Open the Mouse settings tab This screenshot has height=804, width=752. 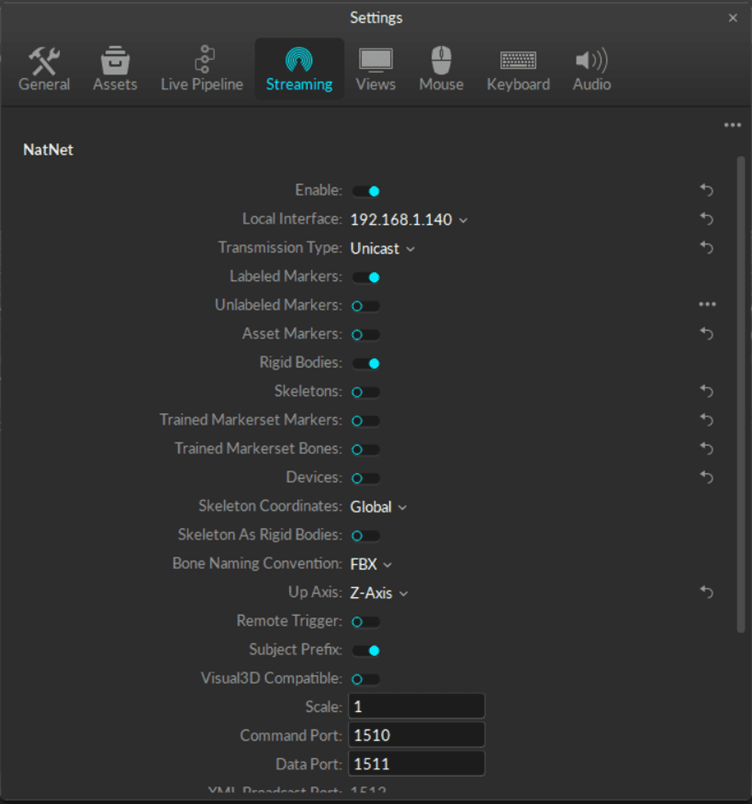pyautogui.click(x=441, y=69)
